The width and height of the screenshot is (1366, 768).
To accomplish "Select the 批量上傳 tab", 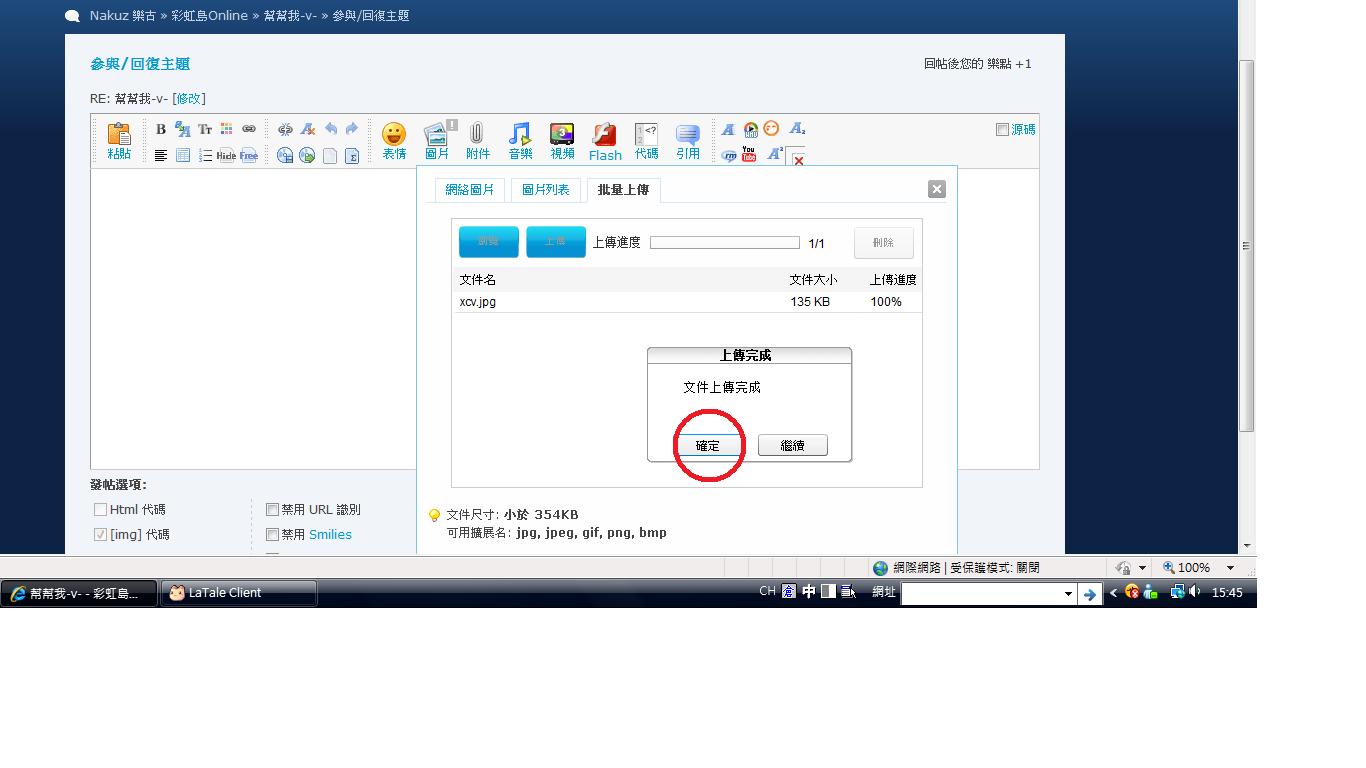I will (623, 190).
